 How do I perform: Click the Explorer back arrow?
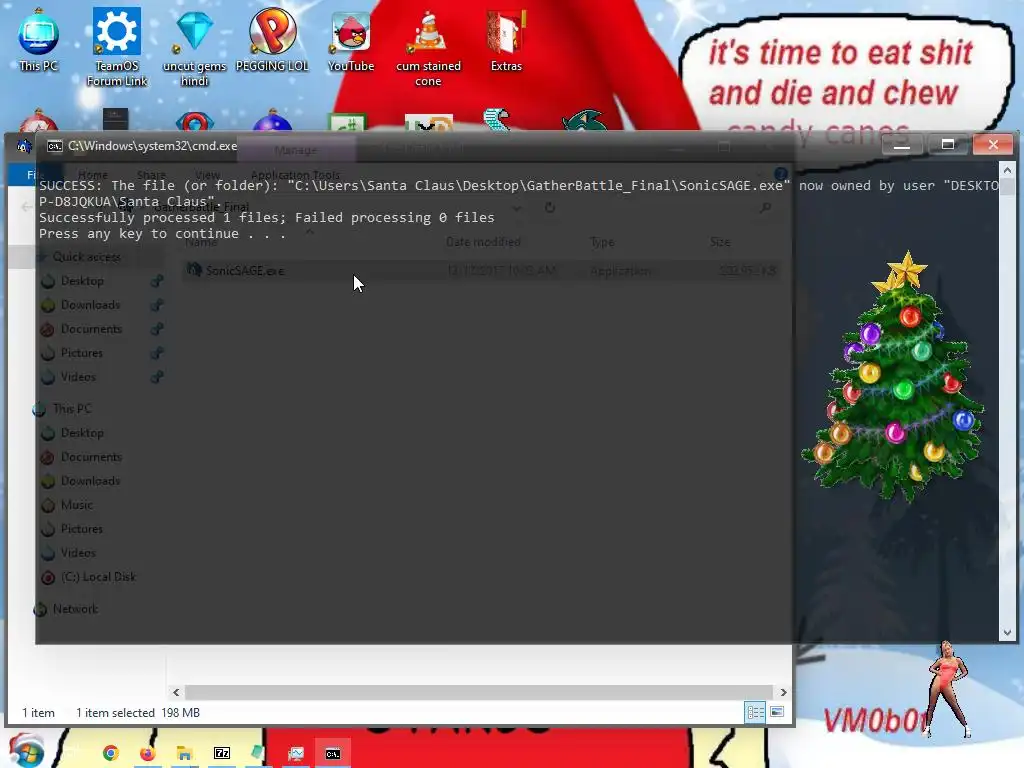tap(26, 207)
